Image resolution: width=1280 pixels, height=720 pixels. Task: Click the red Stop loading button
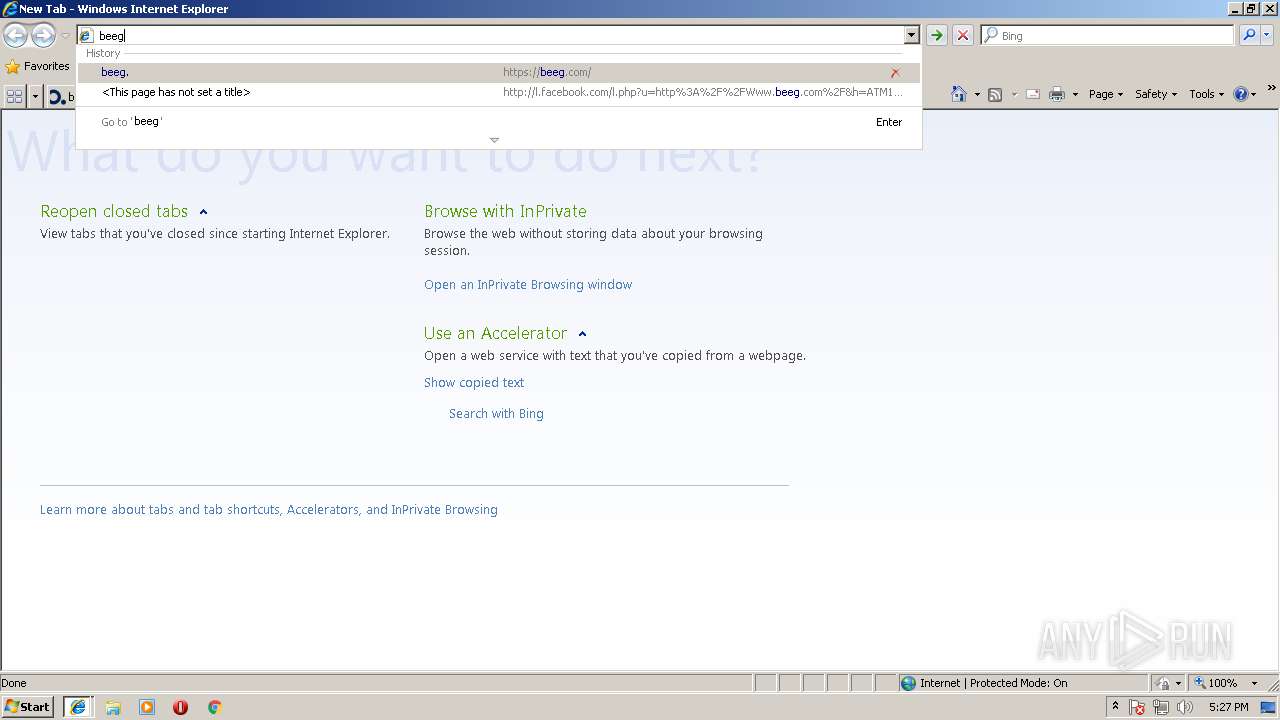click(x=963, y=36)
